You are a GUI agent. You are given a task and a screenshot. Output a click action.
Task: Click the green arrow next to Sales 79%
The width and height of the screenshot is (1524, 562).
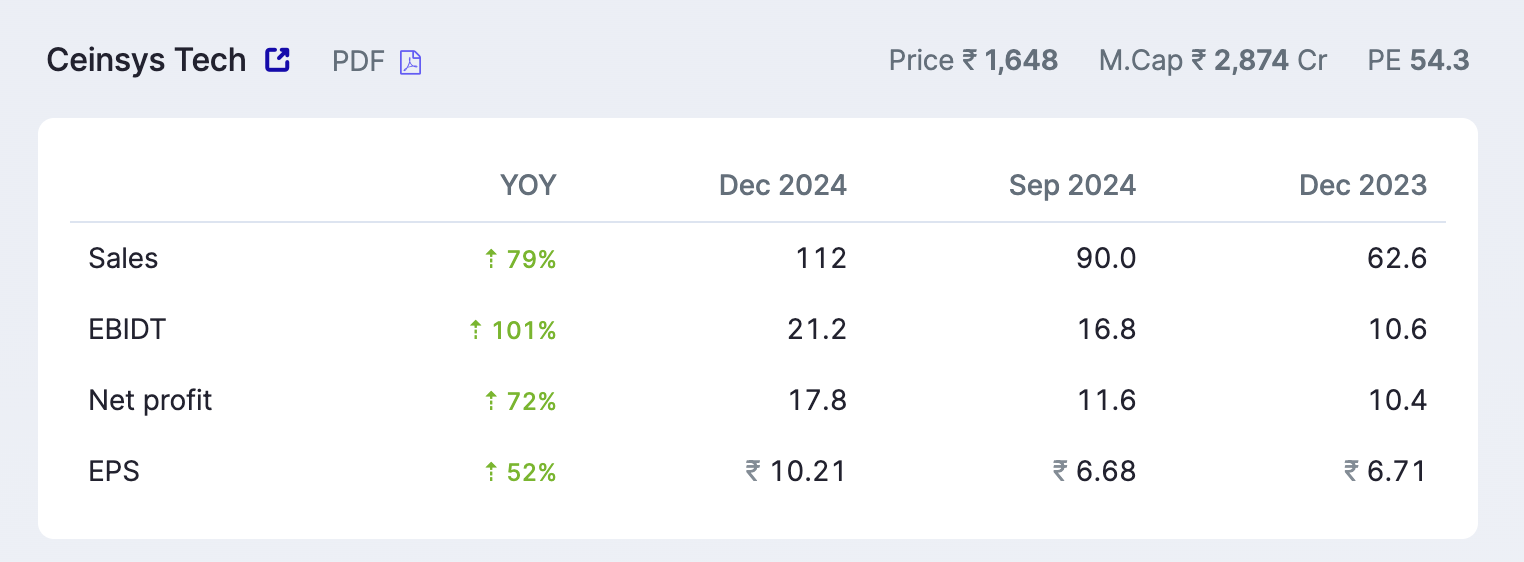[491, 260]
